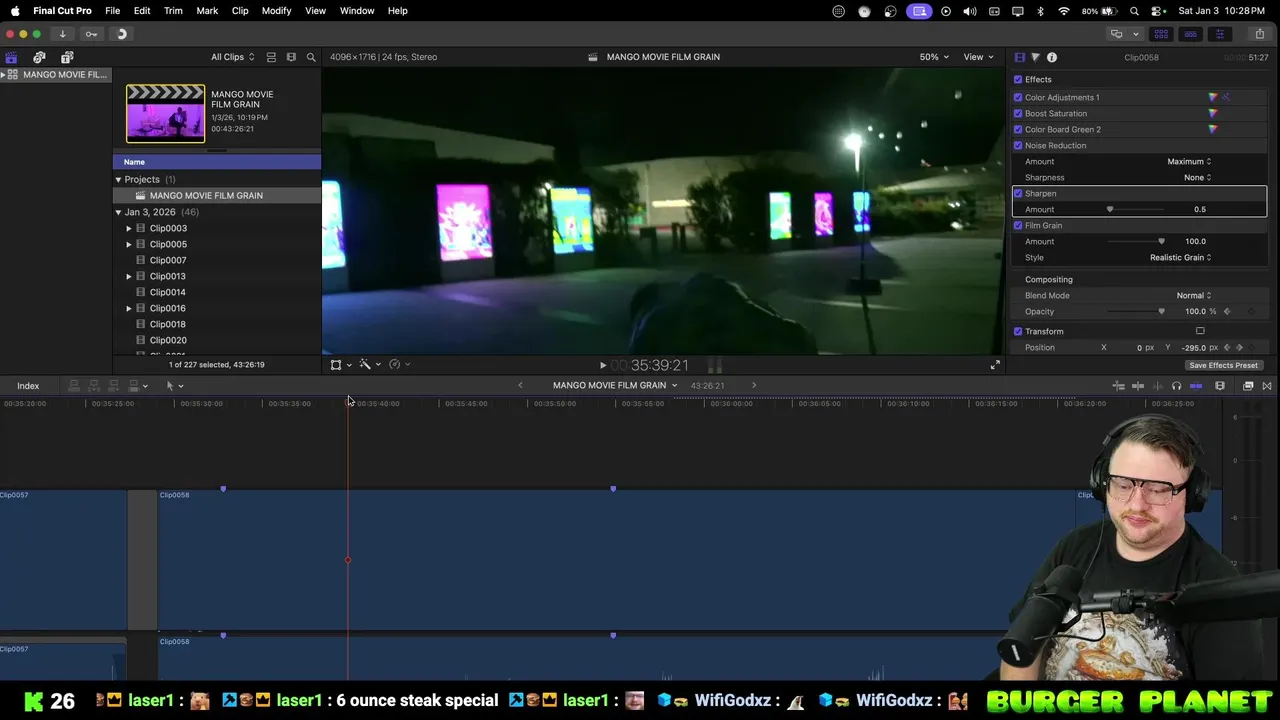Disable the Film Grain effect checkbox

[1018, 225]
